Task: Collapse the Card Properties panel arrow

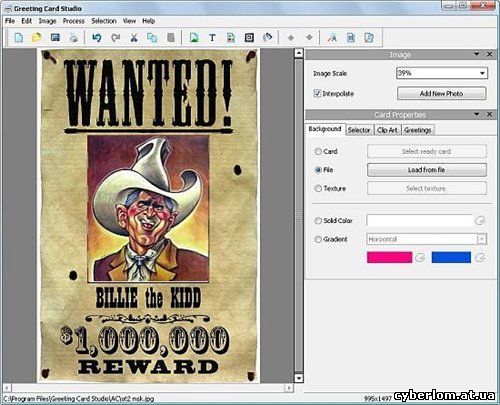Action: (x=476, y=114)
